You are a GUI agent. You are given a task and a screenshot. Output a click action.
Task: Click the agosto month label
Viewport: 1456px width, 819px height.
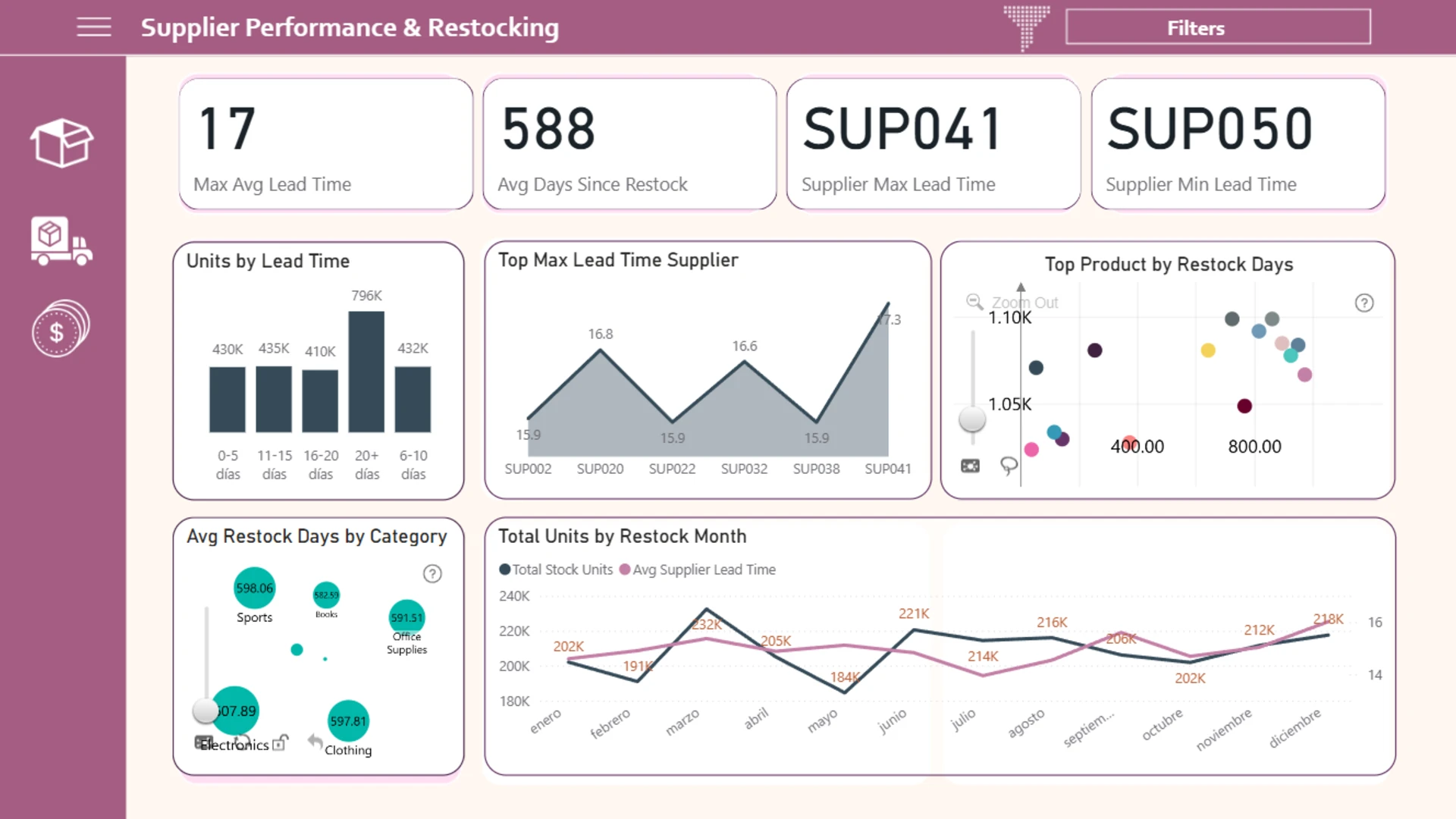click(x=1026, y=723)
